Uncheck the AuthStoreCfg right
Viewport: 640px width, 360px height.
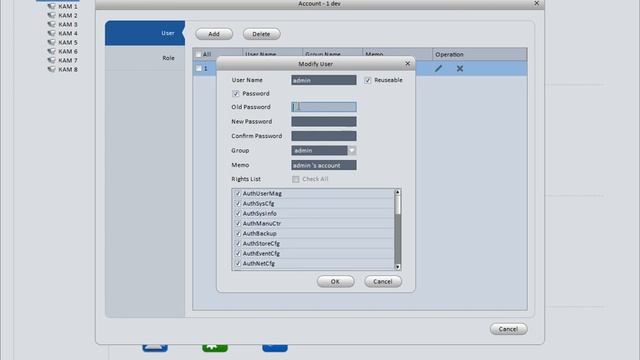238,243
